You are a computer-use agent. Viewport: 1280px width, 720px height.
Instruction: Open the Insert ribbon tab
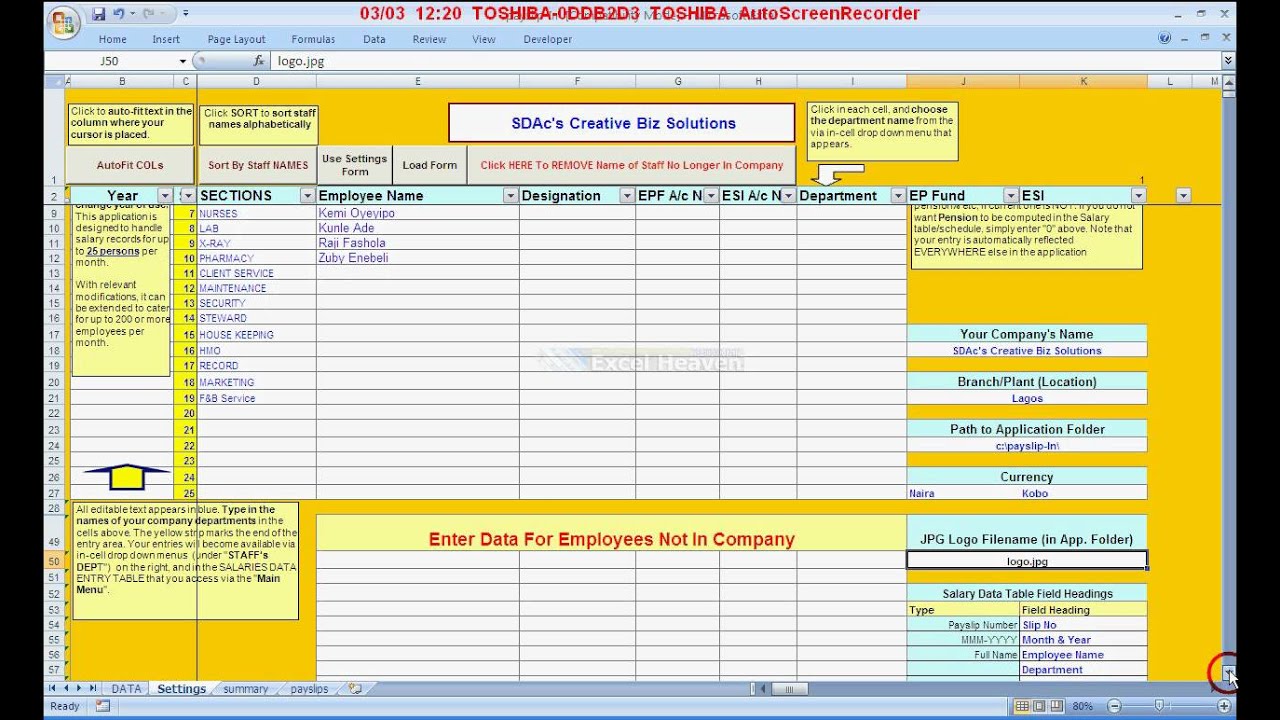(166, 39)
